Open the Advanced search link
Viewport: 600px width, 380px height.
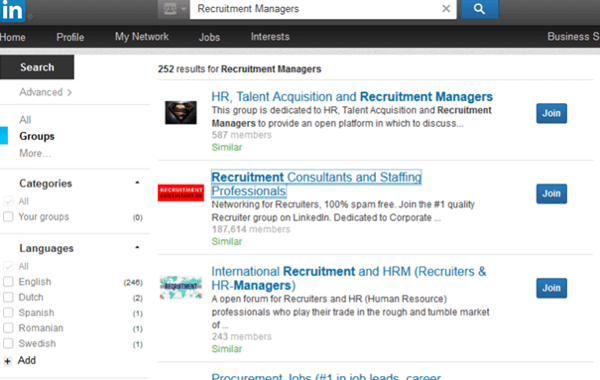[45, 92]
